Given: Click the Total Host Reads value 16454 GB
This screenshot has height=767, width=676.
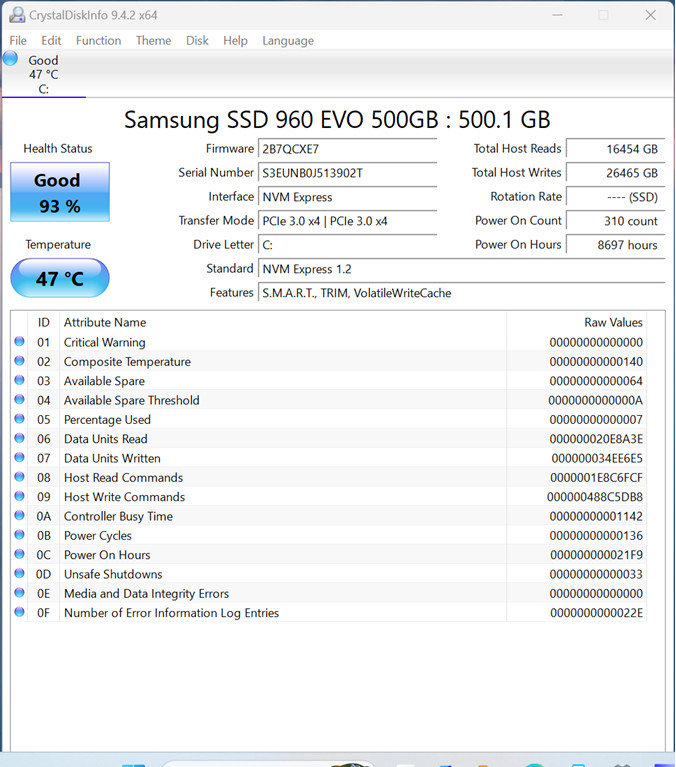Looking at the screenshot, I should 615,149.
